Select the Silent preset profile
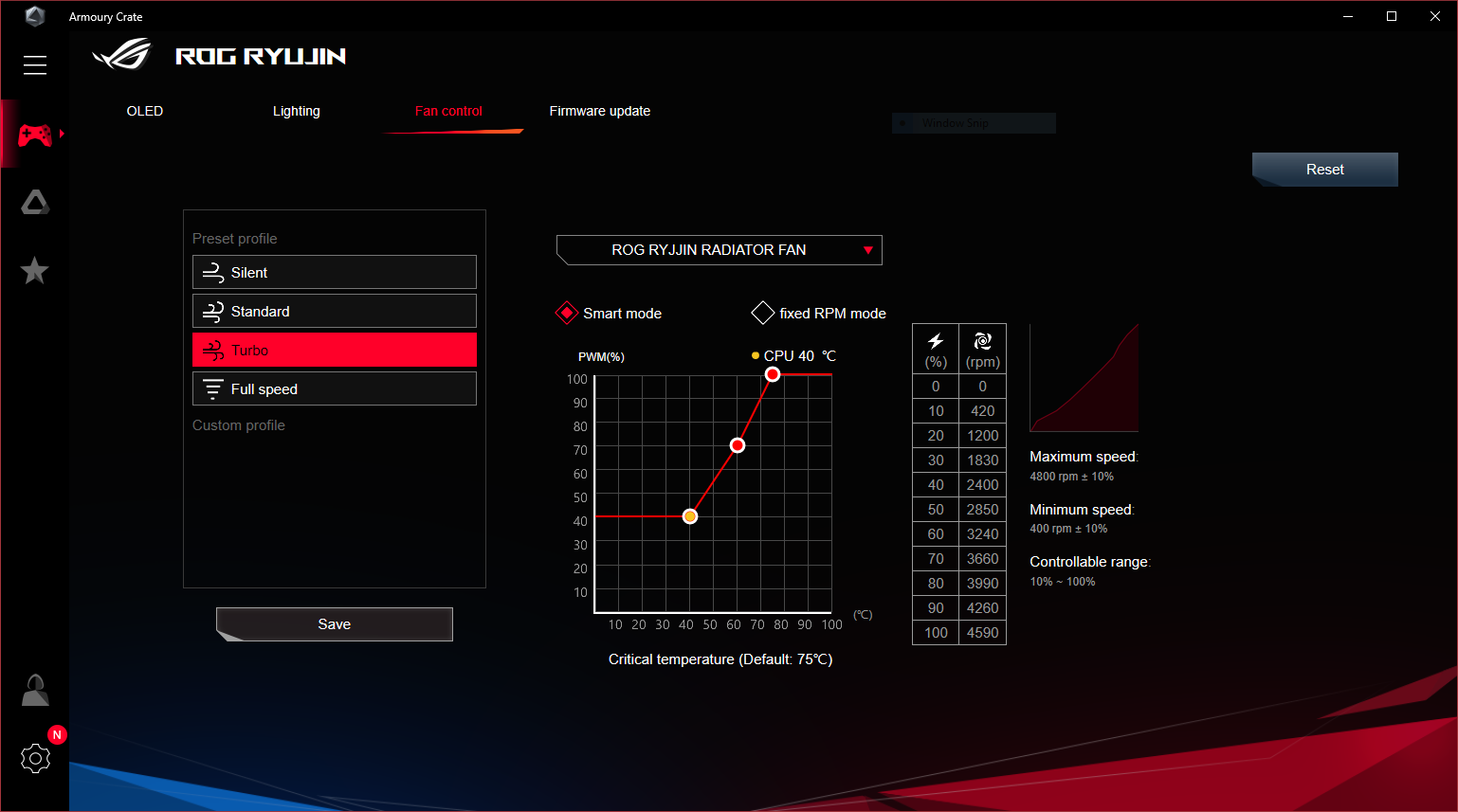 pos(335,272)
